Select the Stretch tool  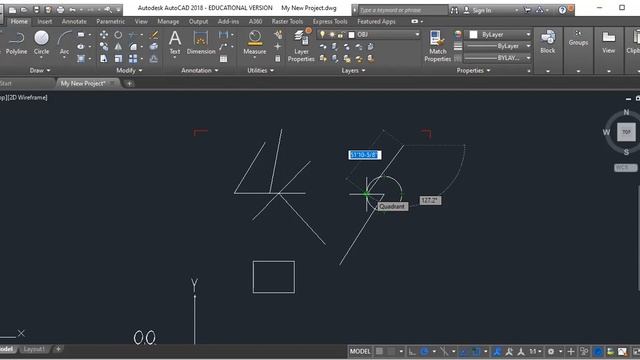tap(104, 59)
